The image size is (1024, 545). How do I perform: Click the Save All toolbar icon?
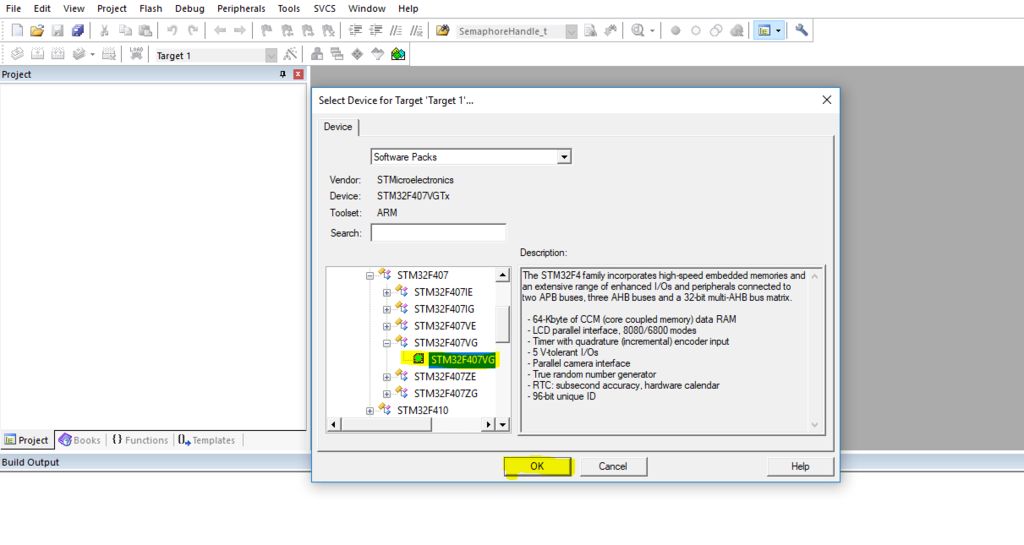[78, 31]
